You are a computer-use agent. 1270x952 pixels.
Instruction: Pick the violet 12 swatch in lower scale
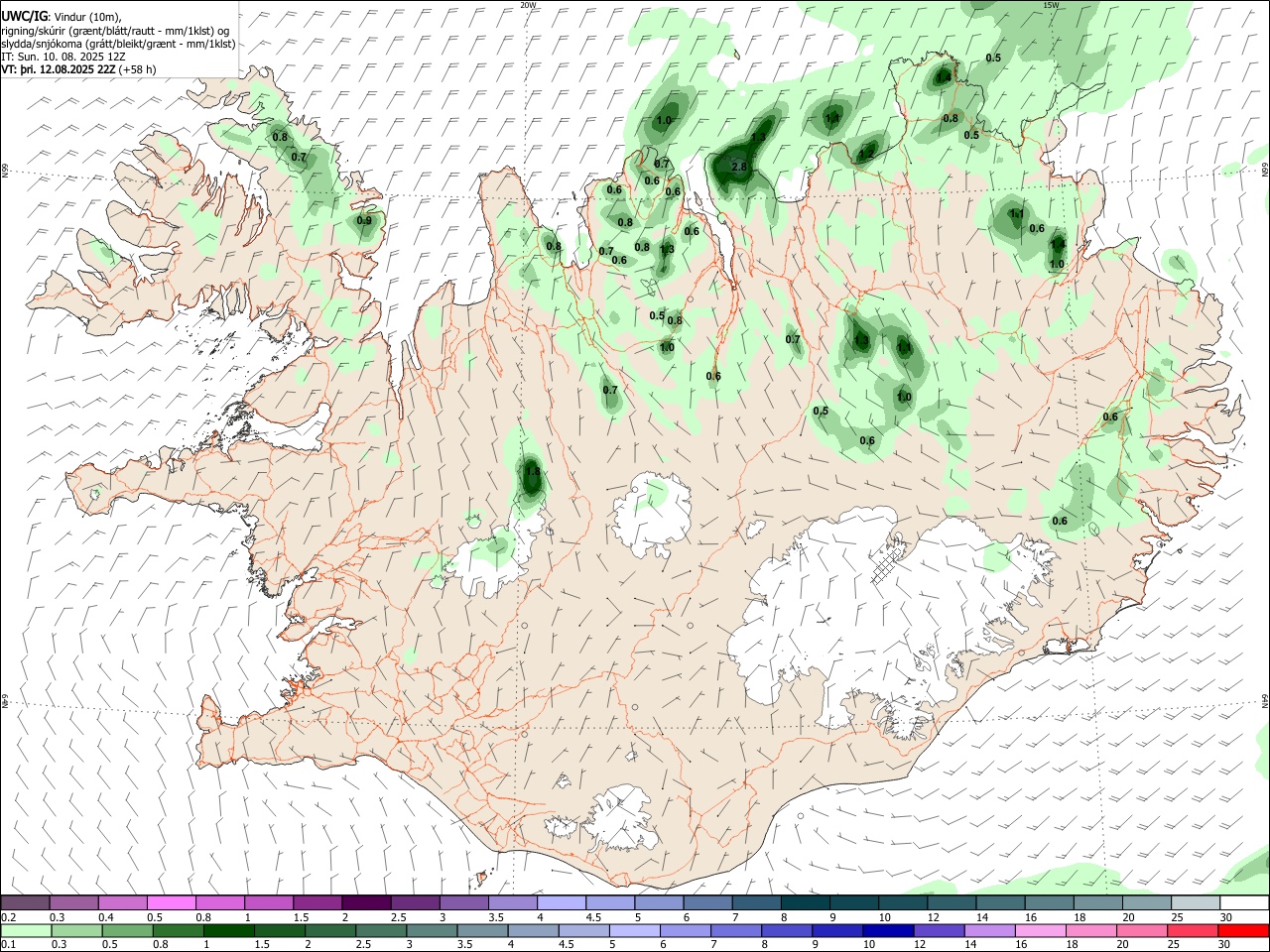(938, 931)
